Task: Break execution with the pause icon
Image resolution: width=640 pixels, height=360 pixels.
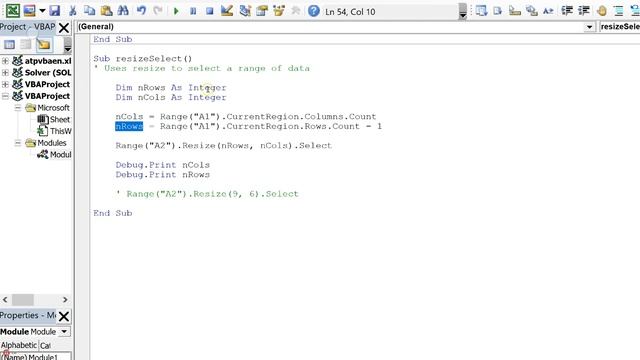Action: pyautogui.click(x=193, y=11)
